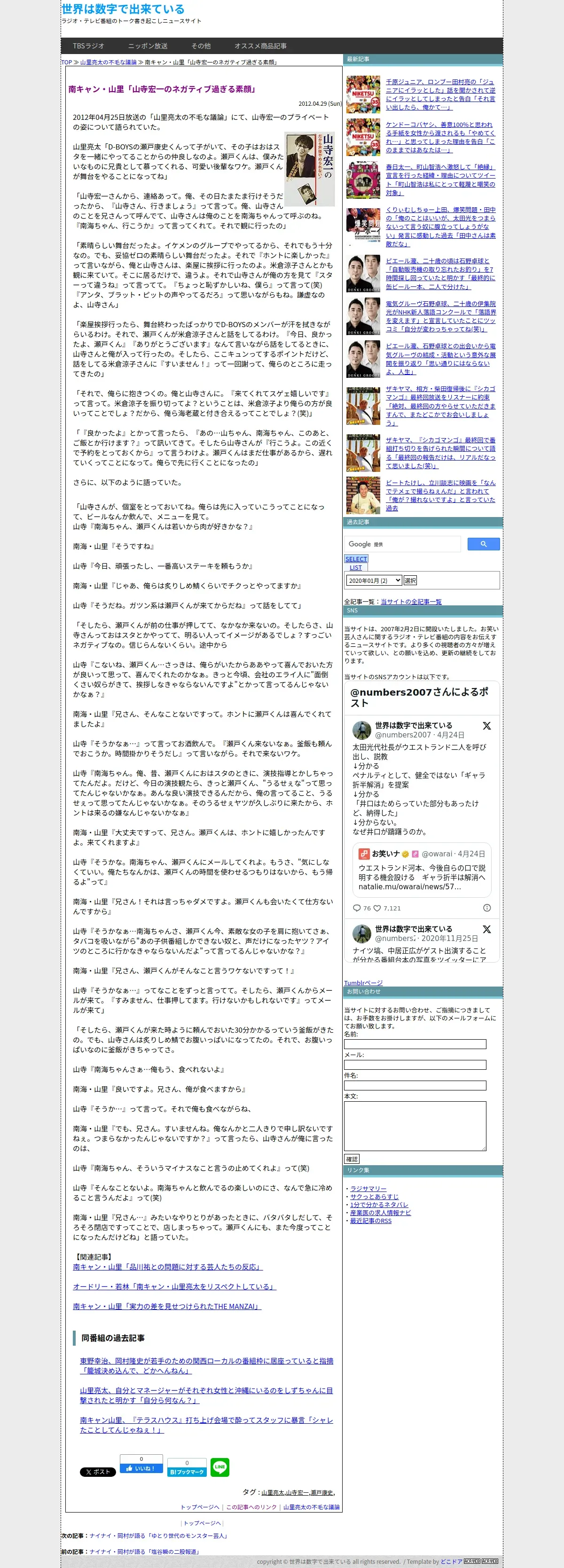This screenshot has width=564, height=1568.
Task: Click the X ポスト share button
Action: (98, 1471)
